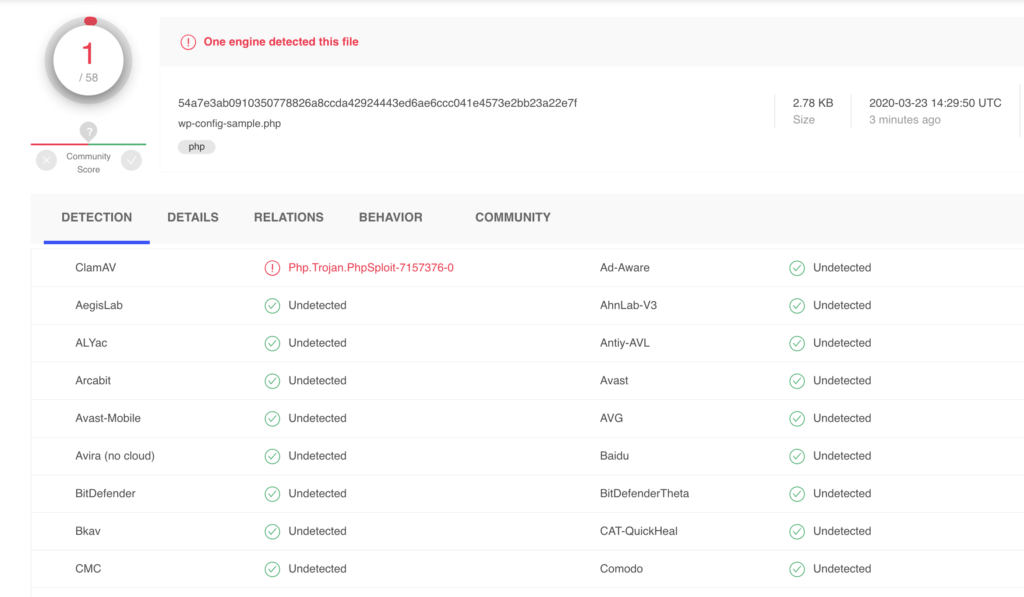Image resolution: width=1024 pixels, height=597 pixels.
Task: Click the Avast-Mobile engine name
Action: [x=108, y=418]
